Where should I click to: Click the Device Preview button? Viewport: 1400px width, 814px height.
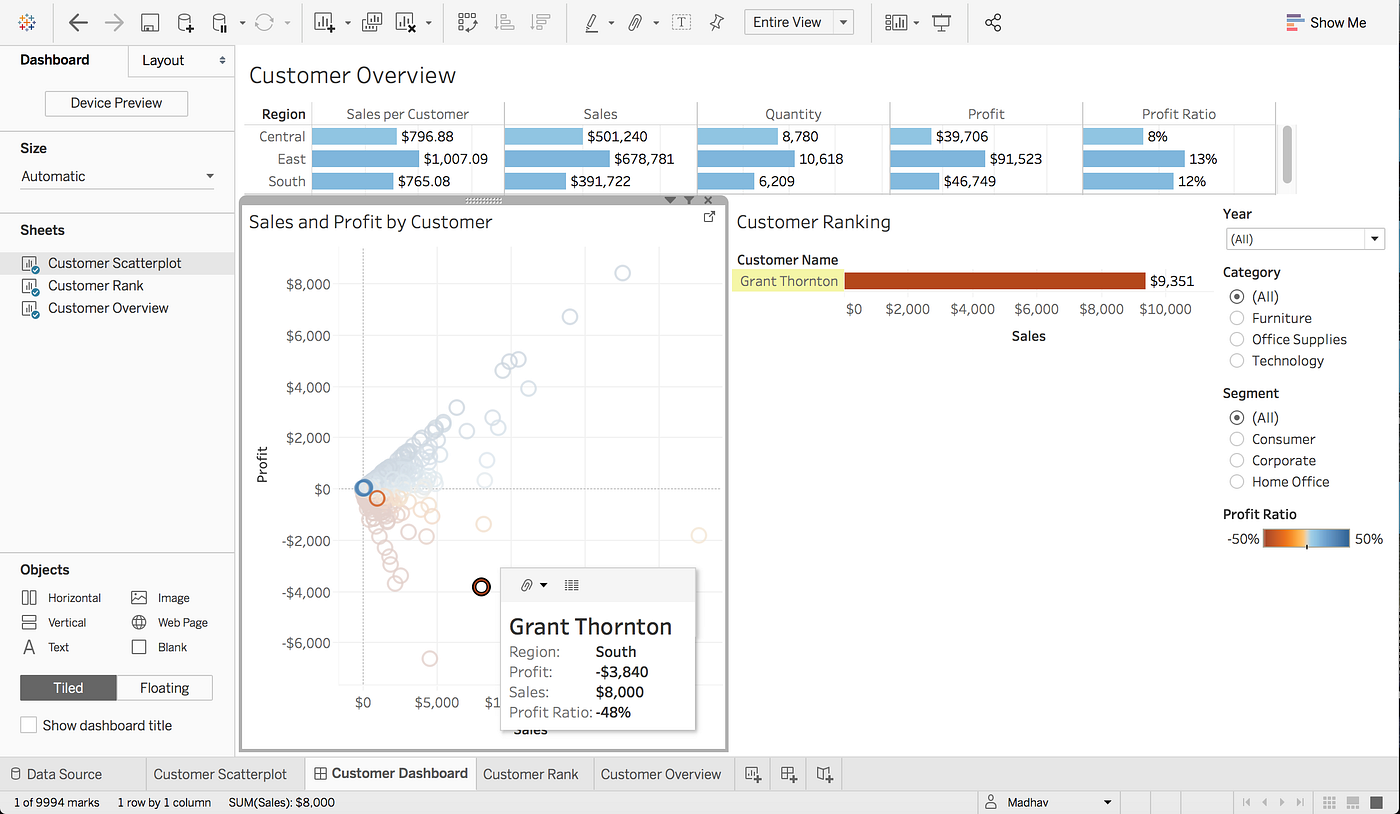(116, 103)
